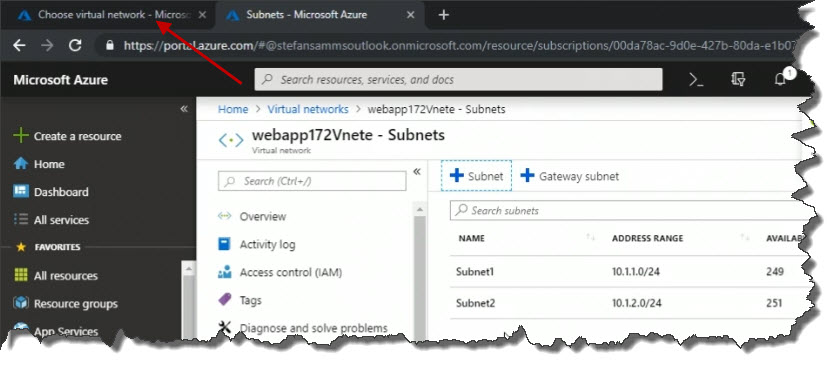Screen dimensions: 838x372
Task: Go back in browser history
Action: point(19,45)
